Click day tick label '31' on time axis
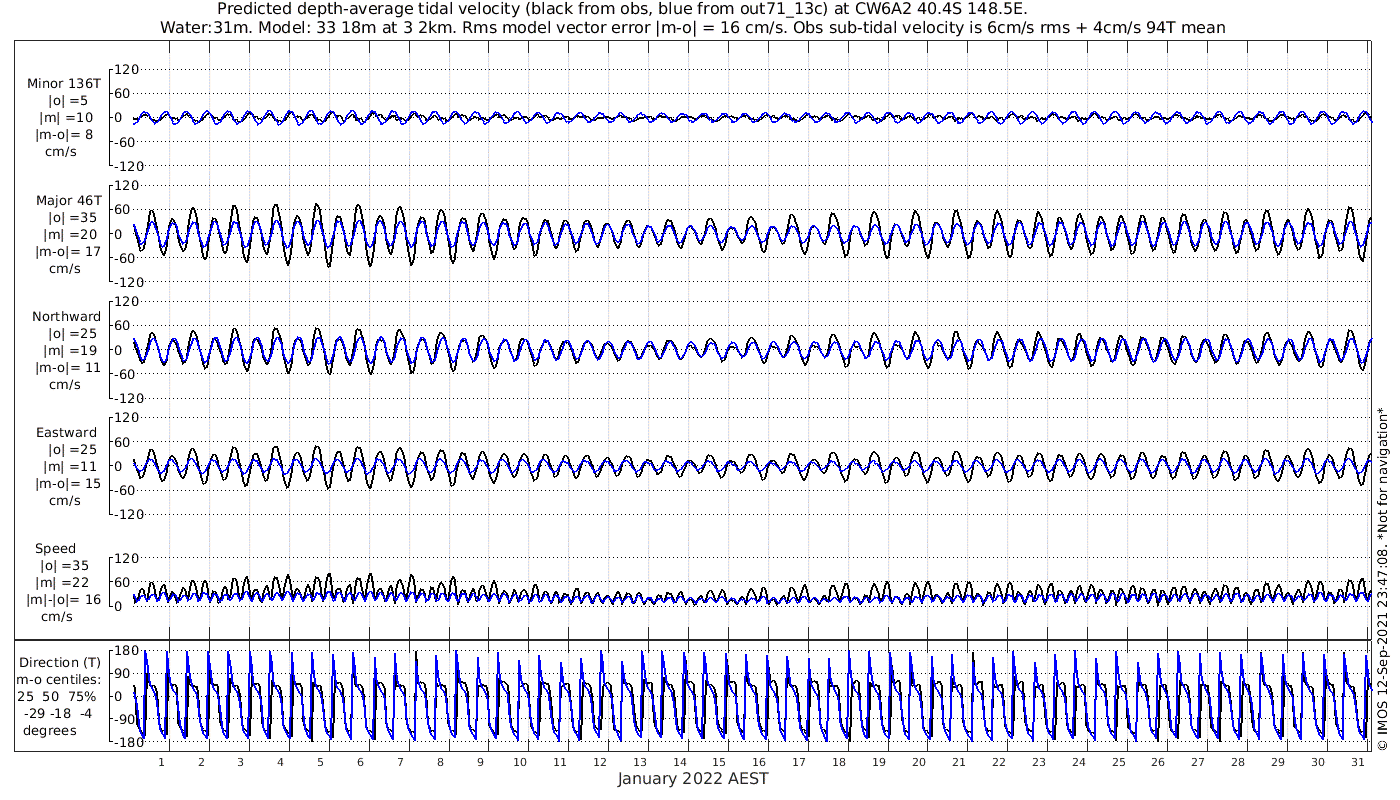Viewport: 1400px width, 800px height. pos(1357,762)
